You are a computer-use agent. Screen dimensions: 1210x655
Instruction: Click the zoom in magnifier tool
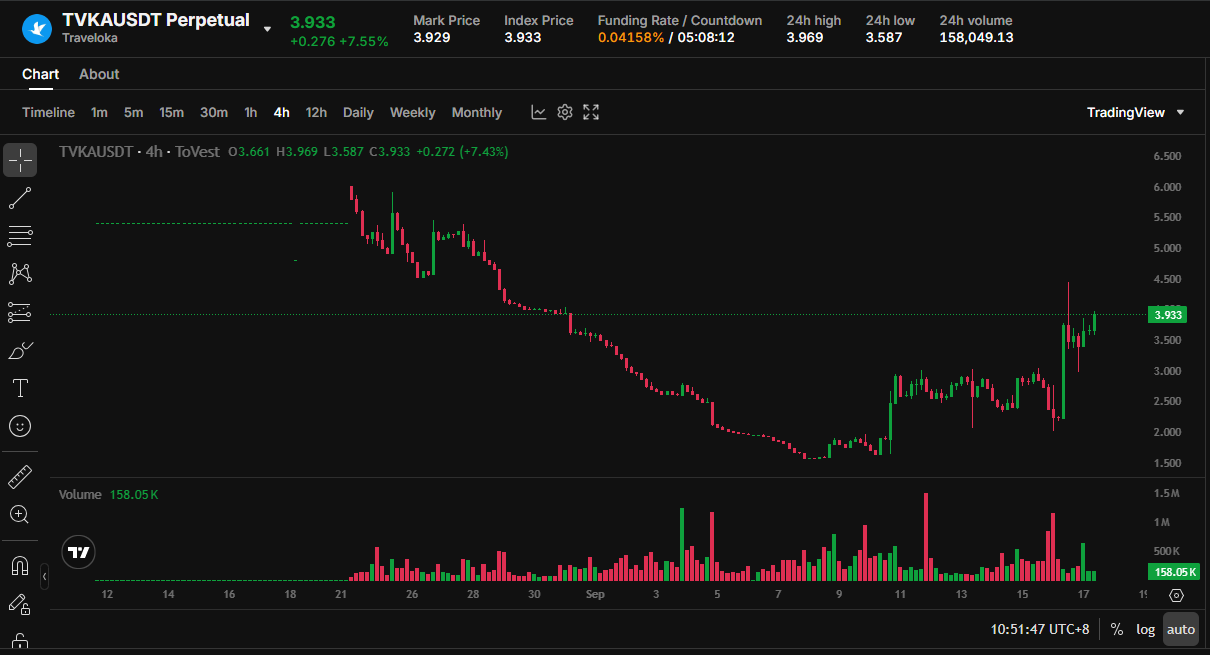pyautogui.click(x=20, y=515)
